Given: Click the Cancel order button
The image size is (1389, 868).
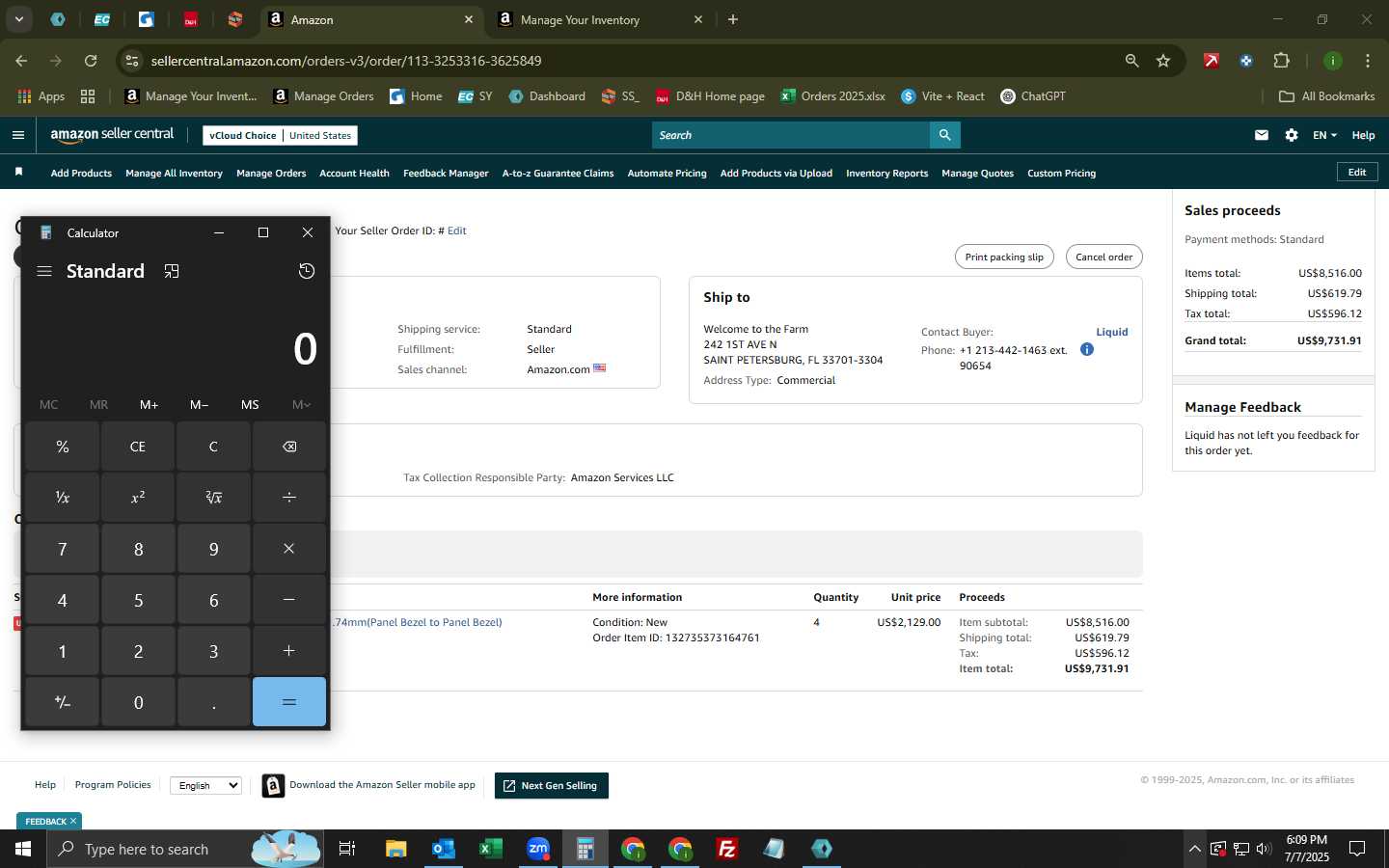Looking at the screenshot, I should 1103,257.
